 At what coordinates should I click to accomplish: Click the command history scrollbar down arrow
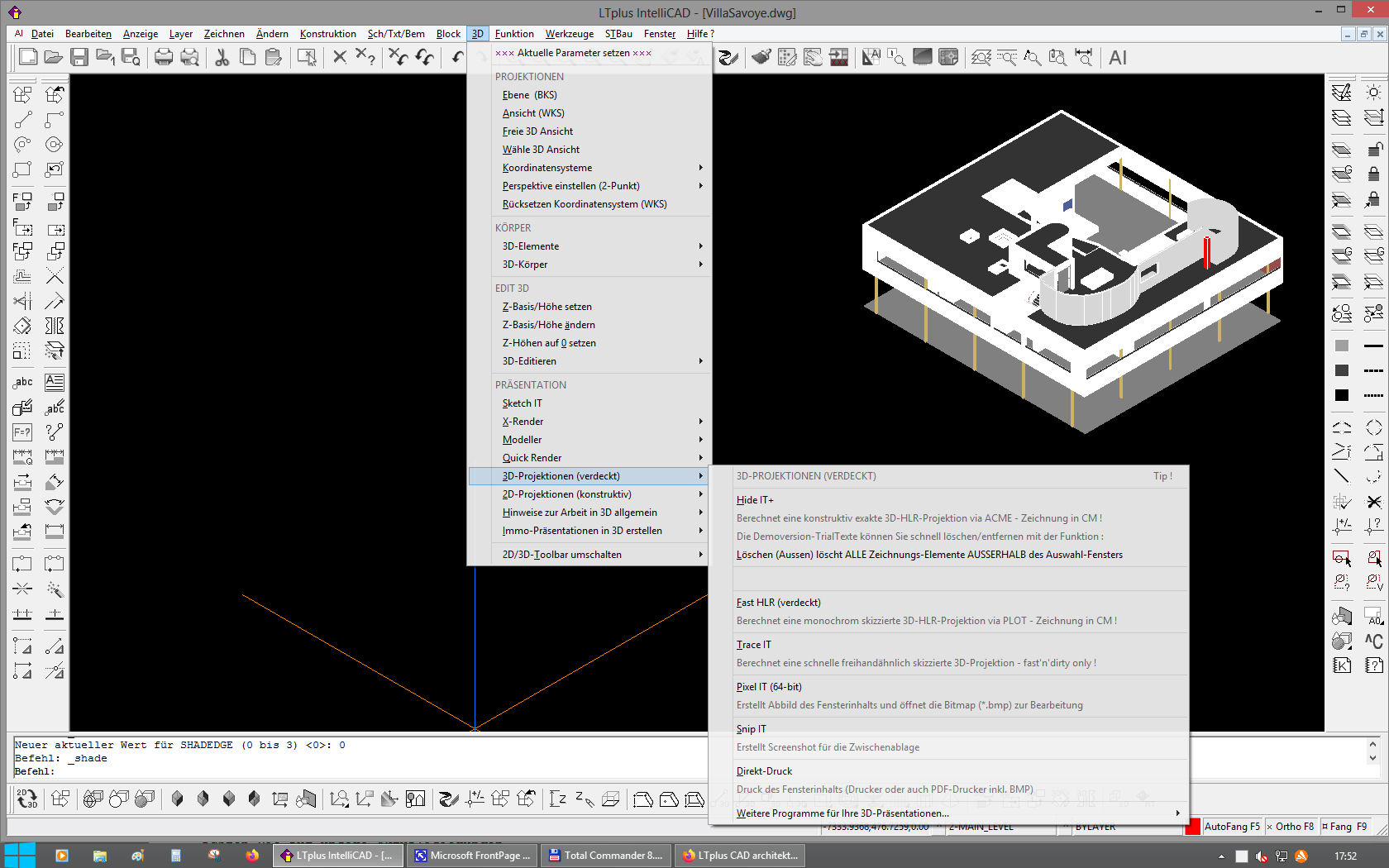(1372, 758)
